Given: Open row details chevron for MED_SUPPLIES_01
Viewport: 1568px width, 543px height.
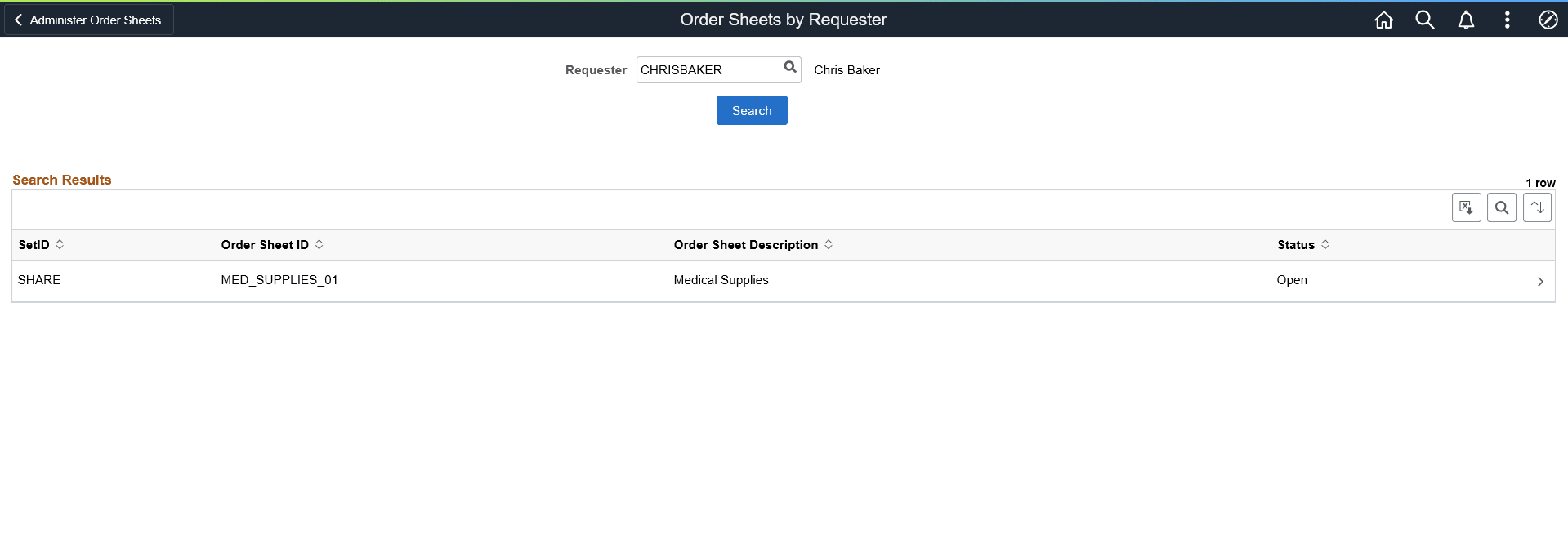Looking at the screenshot, I should (x=1540, y=282).
